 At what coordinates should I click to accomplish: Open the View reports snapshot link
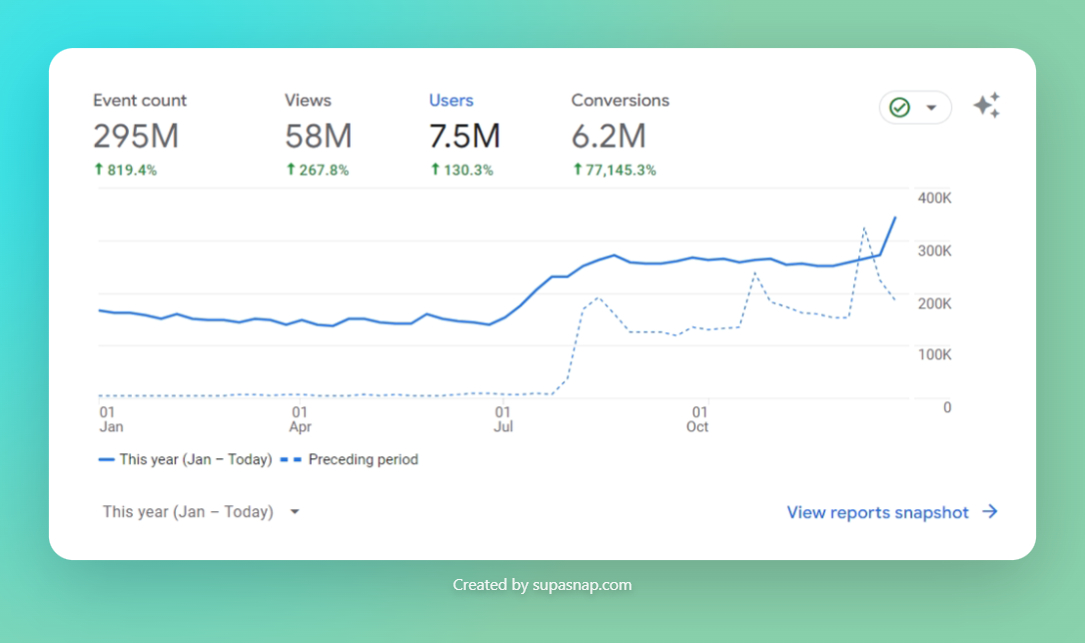click(877, 512)
